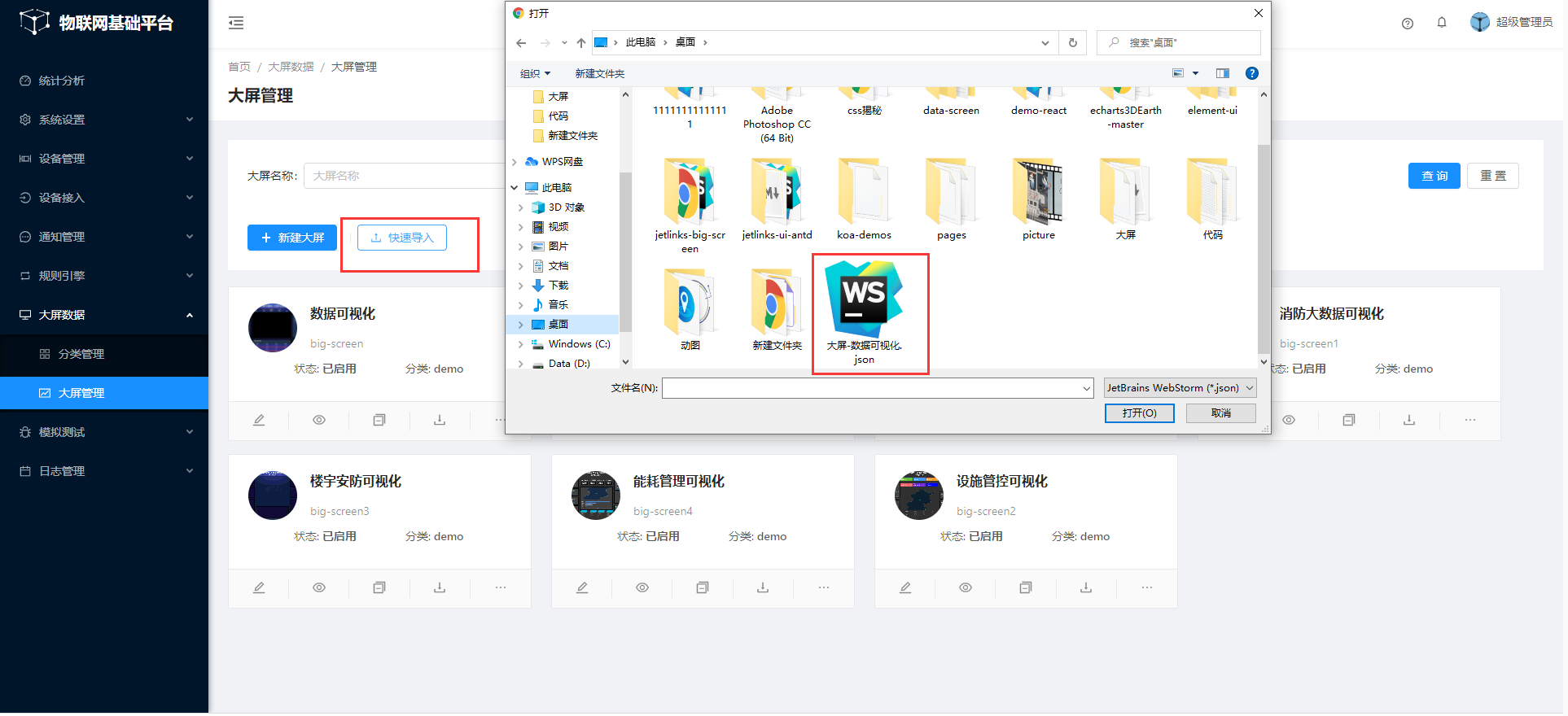Click download icon on 能耗管理可视化 card
Image resolution: width=1568 pixels, height=716 pixels.
[763, 587]
